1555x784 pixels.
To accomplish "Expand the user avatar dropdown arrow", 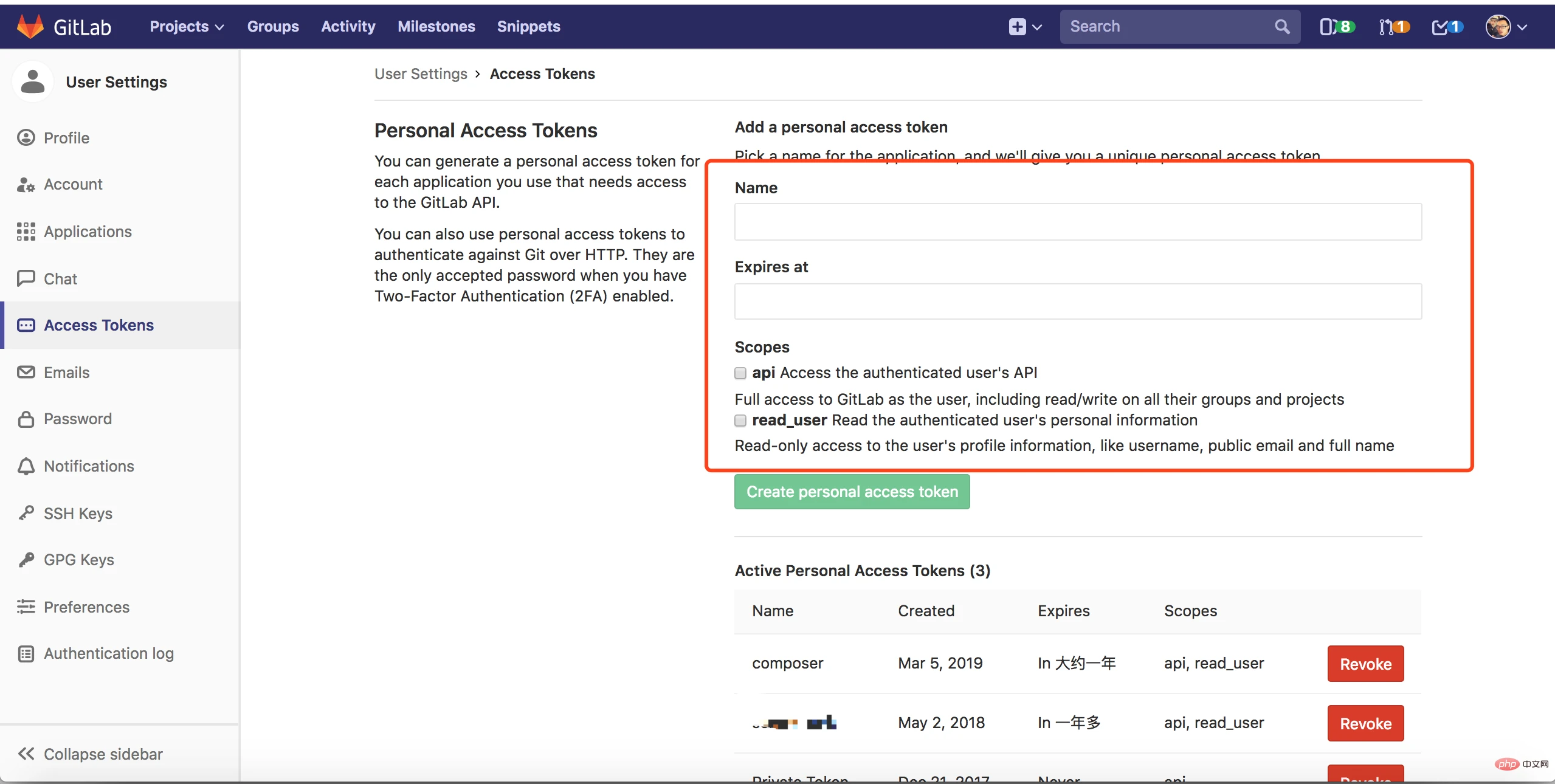I will (1522, 27).
